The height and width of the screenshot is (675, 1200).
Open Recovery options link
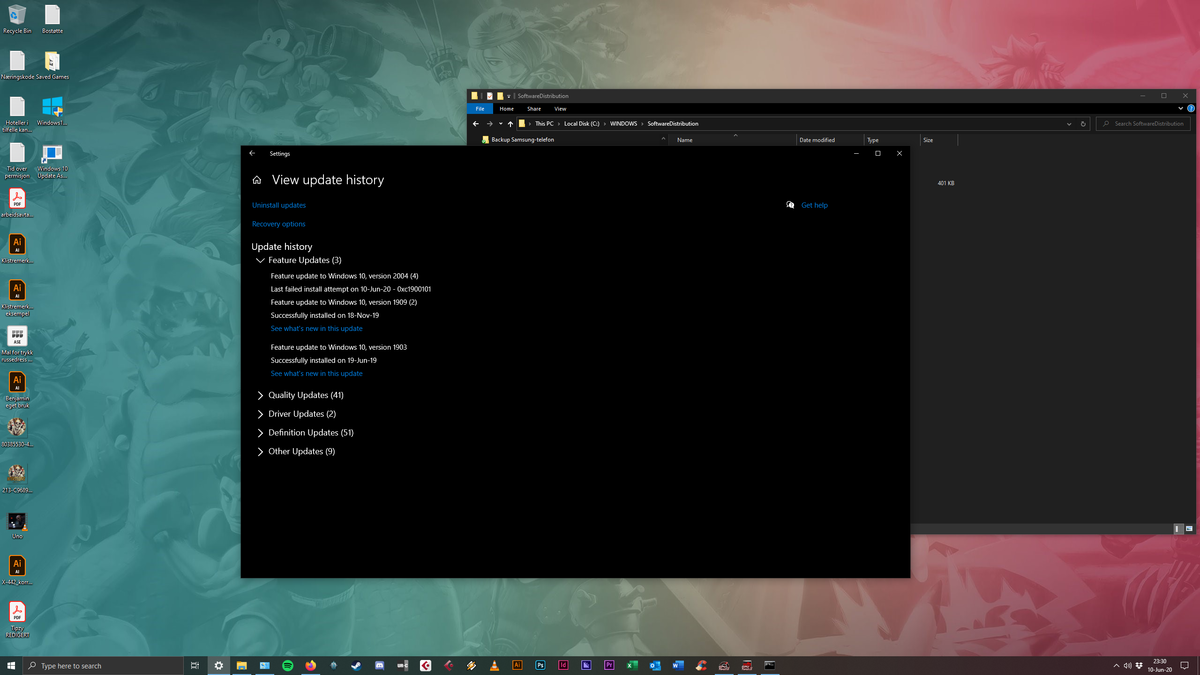pos(279,224)
